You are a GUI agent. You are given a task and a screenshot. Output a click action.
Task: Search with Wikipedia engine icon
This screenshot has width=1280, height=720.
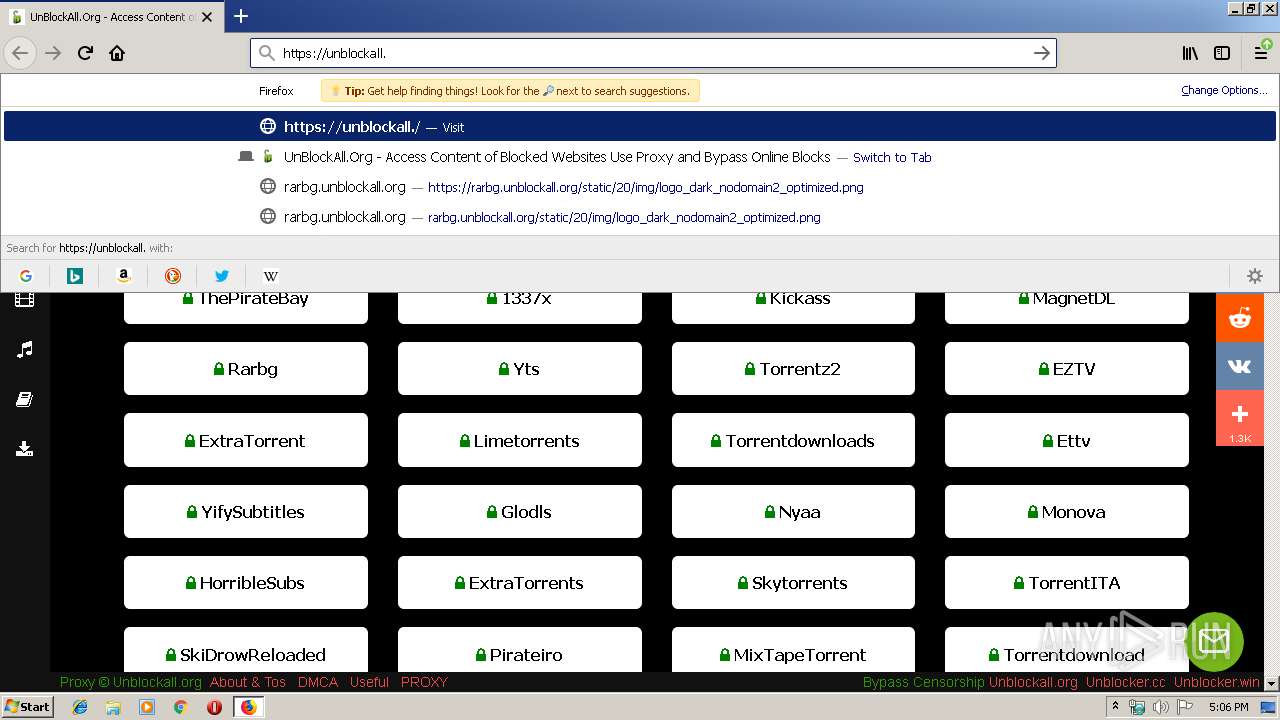tap(270, 276)
